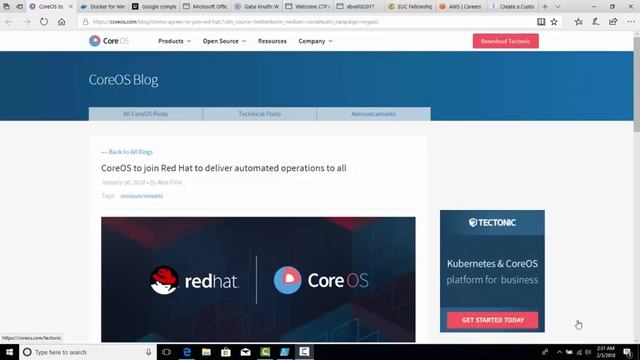Screen dimensions: 640x360
Task: Click the address bar URL field
Action: click(x=306, y=22)
